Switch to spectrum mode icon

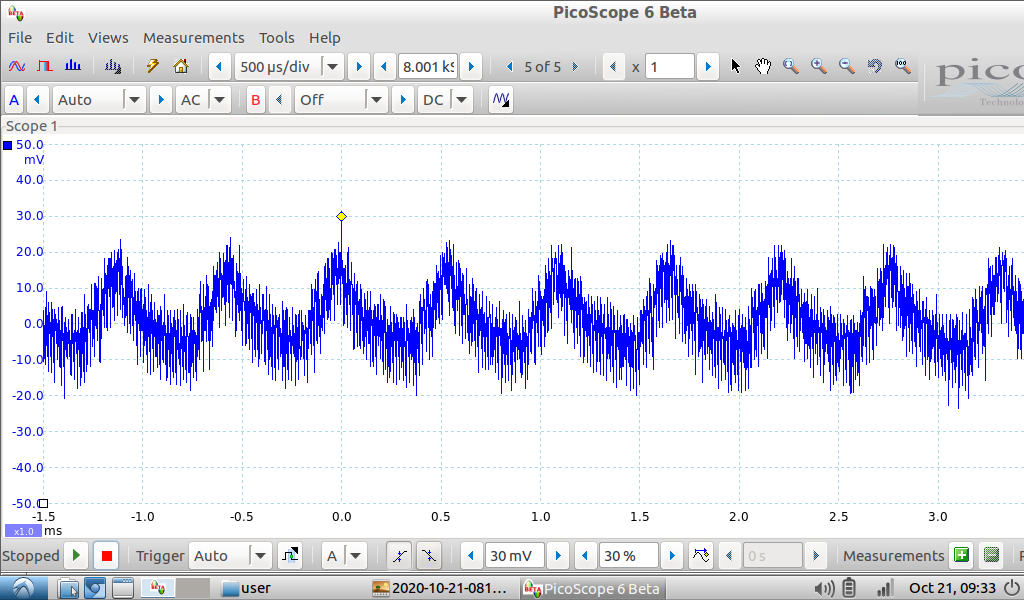pos(72,67)
